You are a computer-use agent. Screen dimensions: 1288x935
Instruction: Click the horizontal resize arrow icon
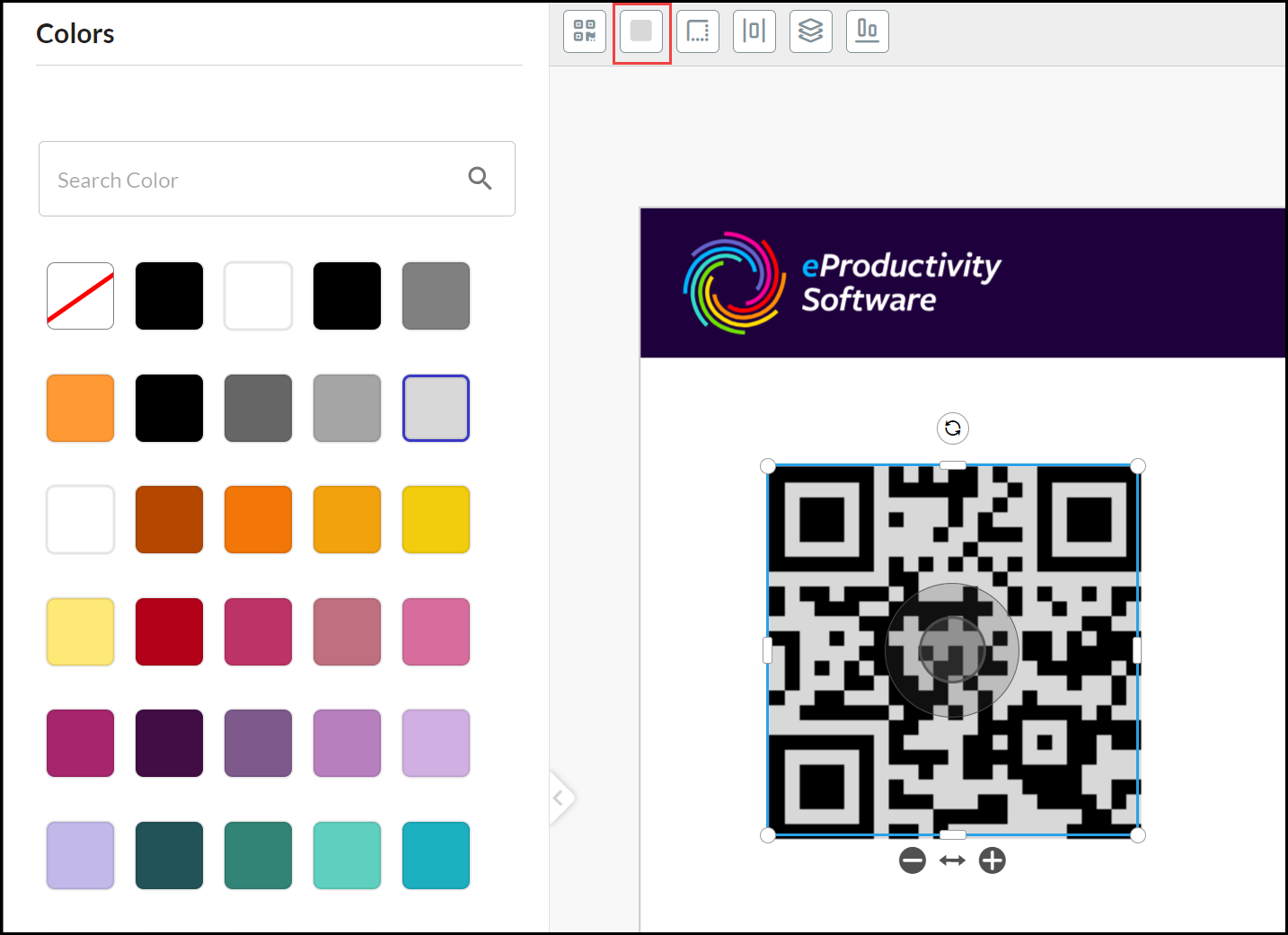(x=952, y=860)
